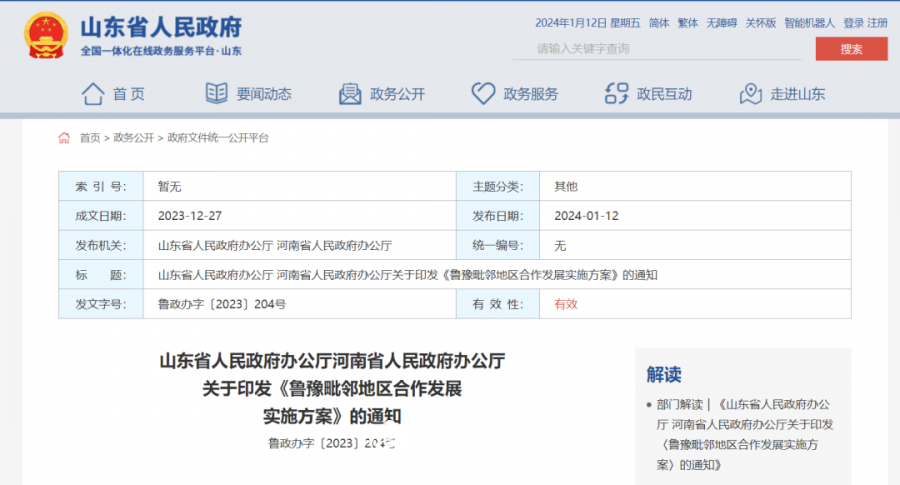Click the 走进山东 map pin icon

751,94
